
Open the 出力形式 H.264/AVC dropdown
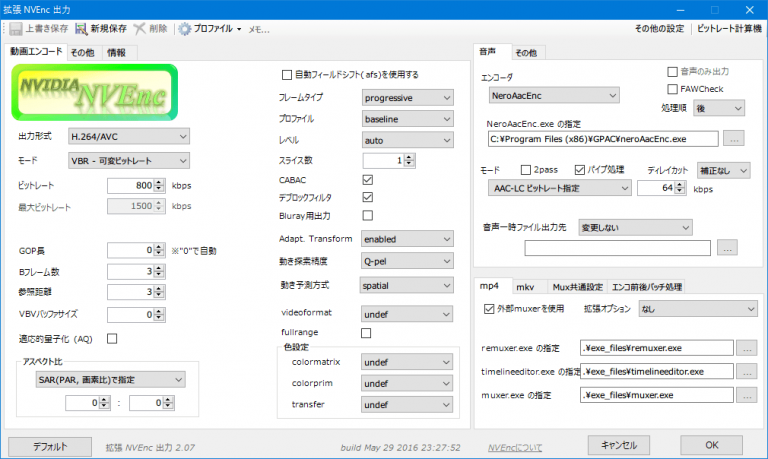129,137
